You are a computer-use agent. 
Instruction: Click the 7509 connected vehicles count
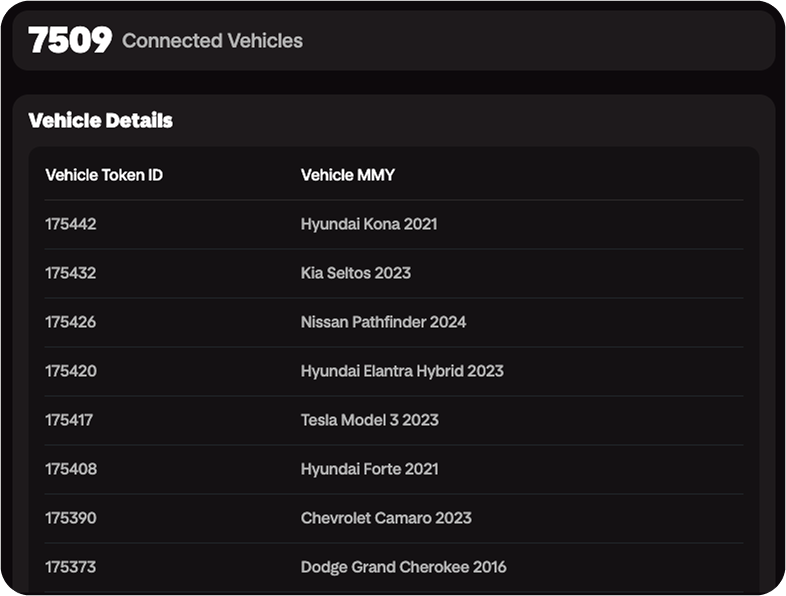click(69, 40)
